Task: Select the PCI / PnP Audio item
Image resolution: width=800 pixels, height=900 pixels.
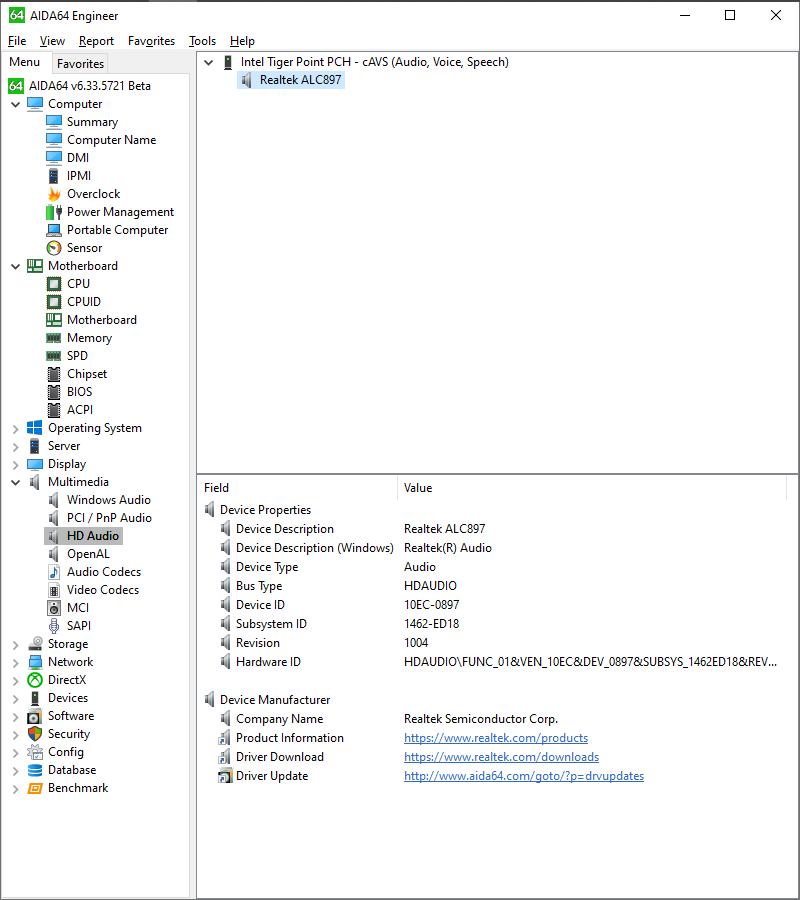Action: coord(109,518)
